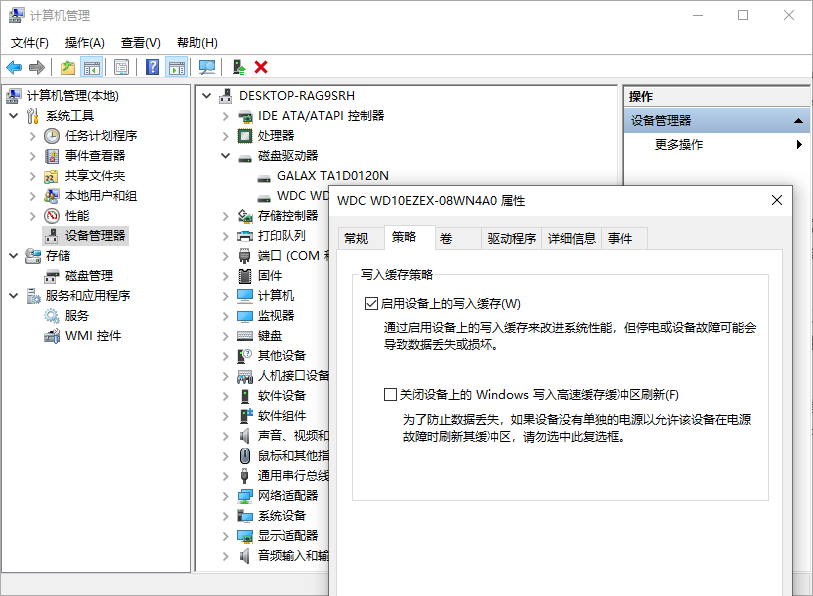Click 计算机管理(本地) root node
Screen dimensions: 813x596
tap(73, 96)
